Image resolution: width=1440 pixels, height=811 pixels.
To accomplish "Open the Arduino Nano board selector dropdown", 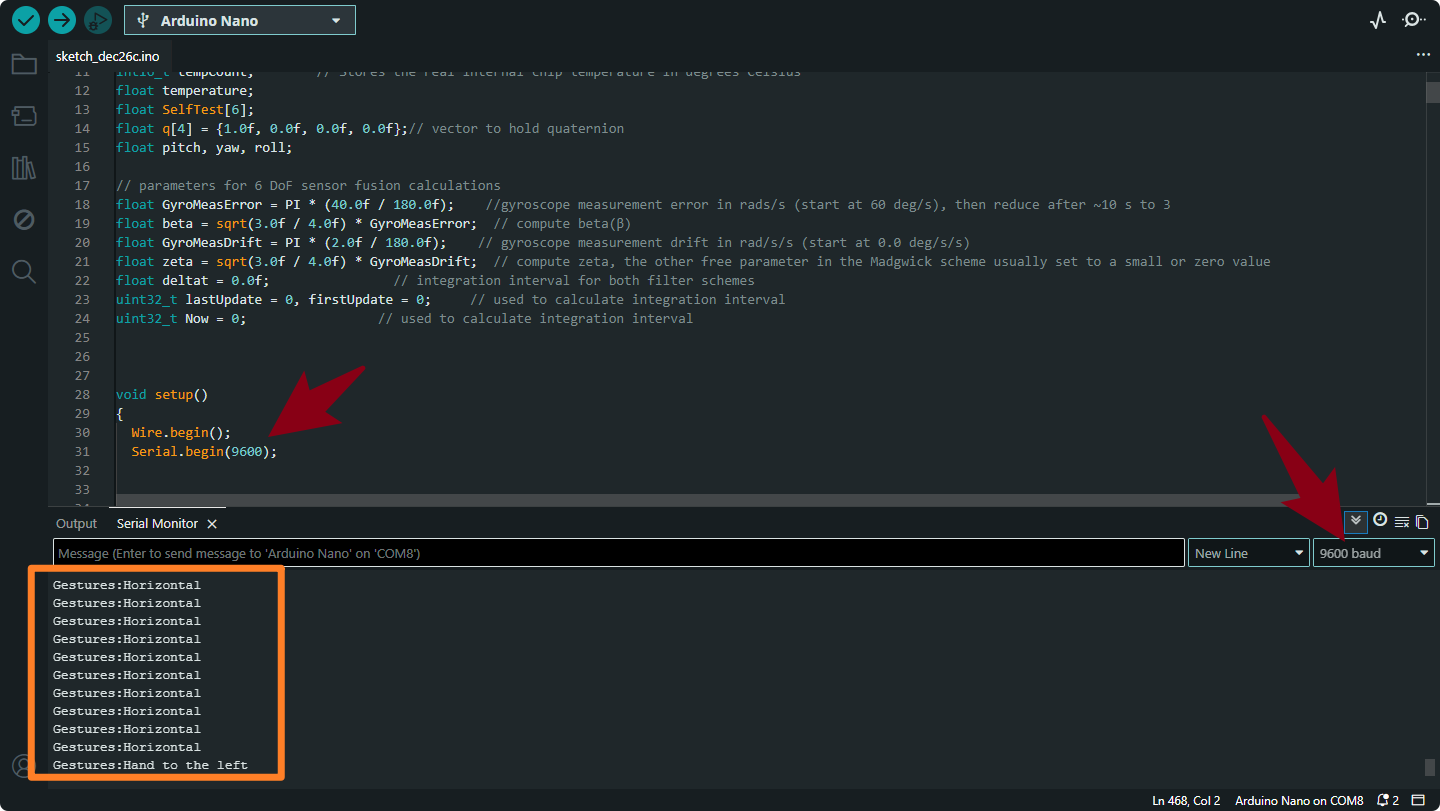I will click(x=240, y=20).
